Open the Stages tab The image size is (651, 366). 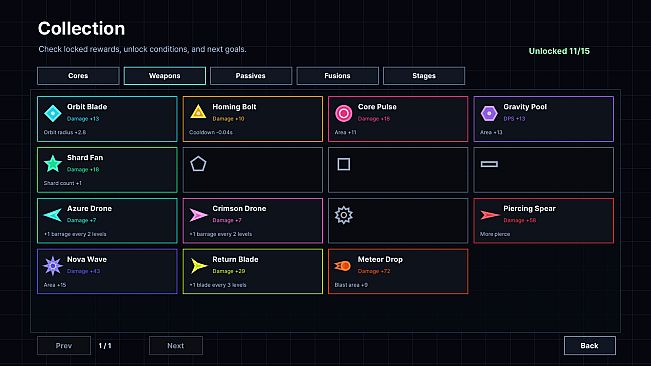click(x=424, y=76)
